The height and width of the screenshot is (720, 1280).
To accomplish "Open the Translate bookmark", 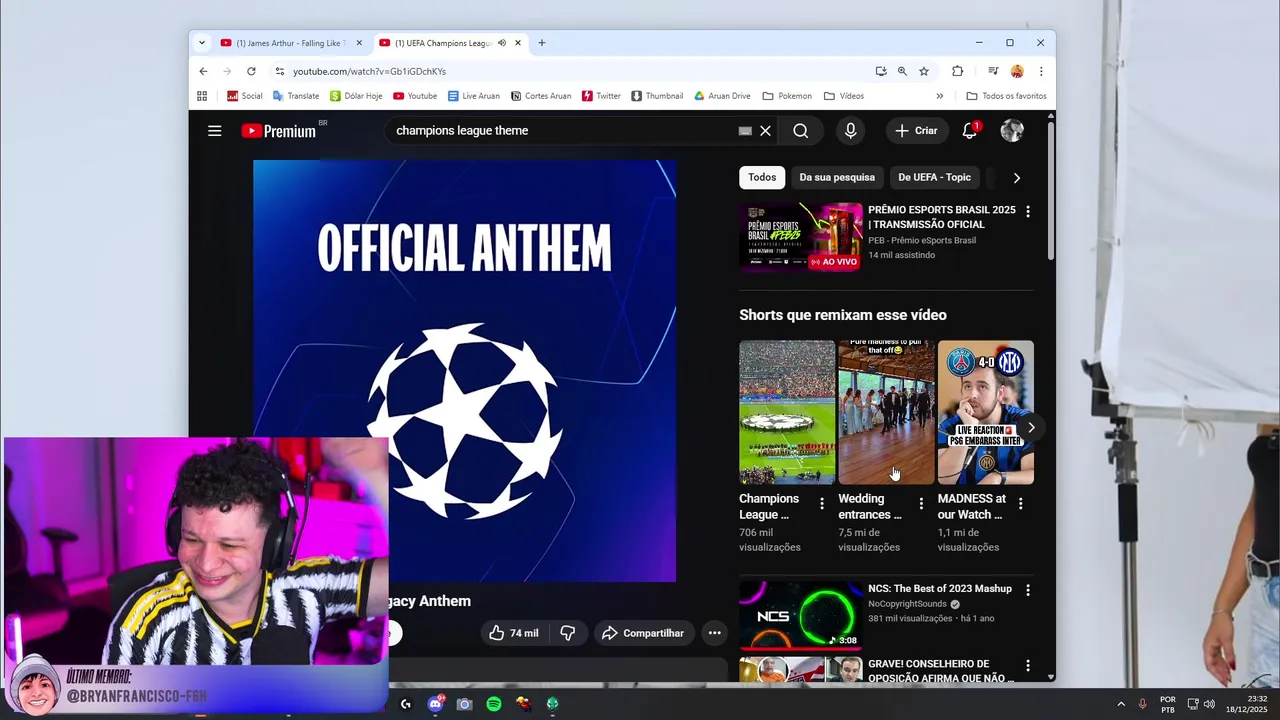I will coord(296,96).
